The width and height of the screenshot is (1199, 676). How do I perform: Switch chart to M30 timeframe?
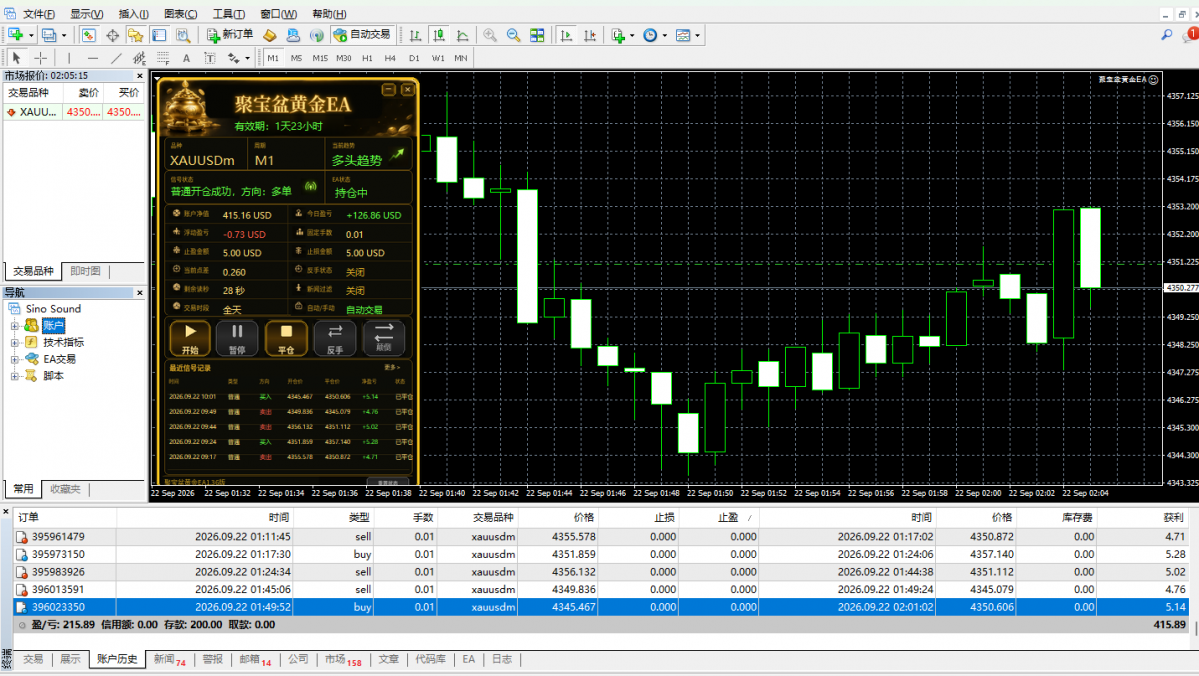pyautogui.click(x=343, y=58)
